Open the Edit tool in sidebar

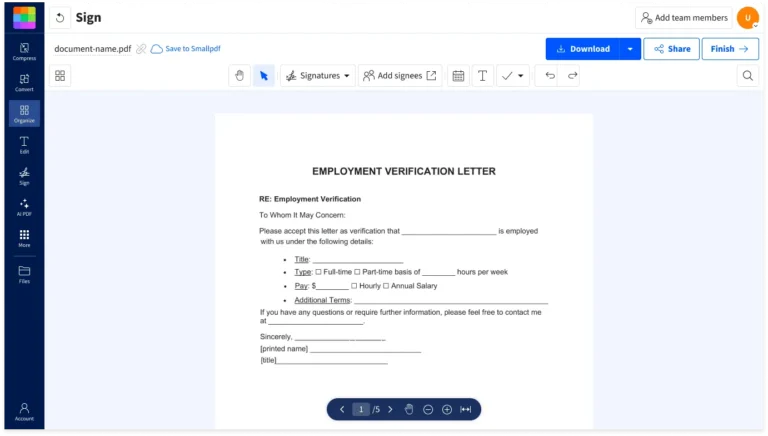coord(24,145)
